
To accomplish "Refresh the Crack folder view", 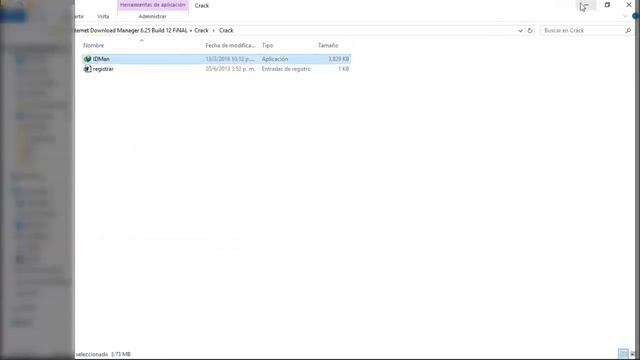I will [530, 30].
